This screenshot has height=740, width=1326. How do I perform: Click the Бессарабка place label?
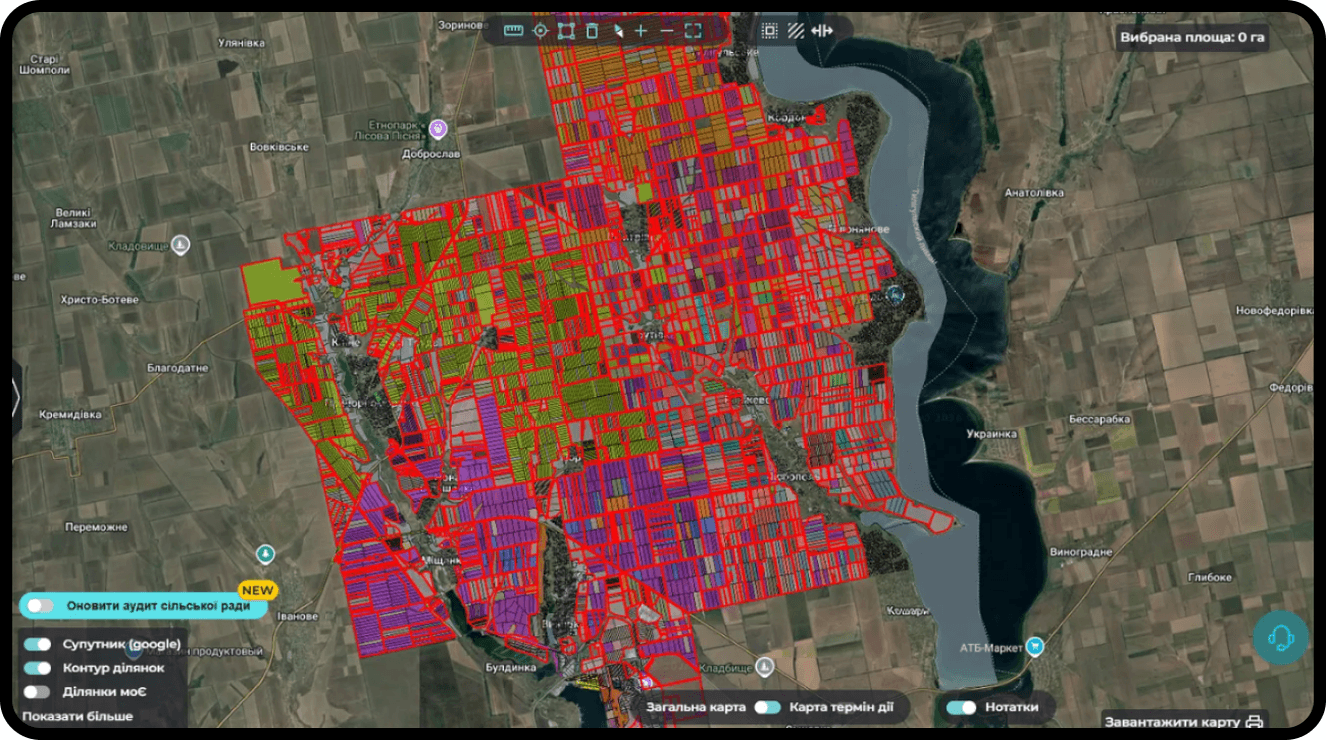point(1099,418)
